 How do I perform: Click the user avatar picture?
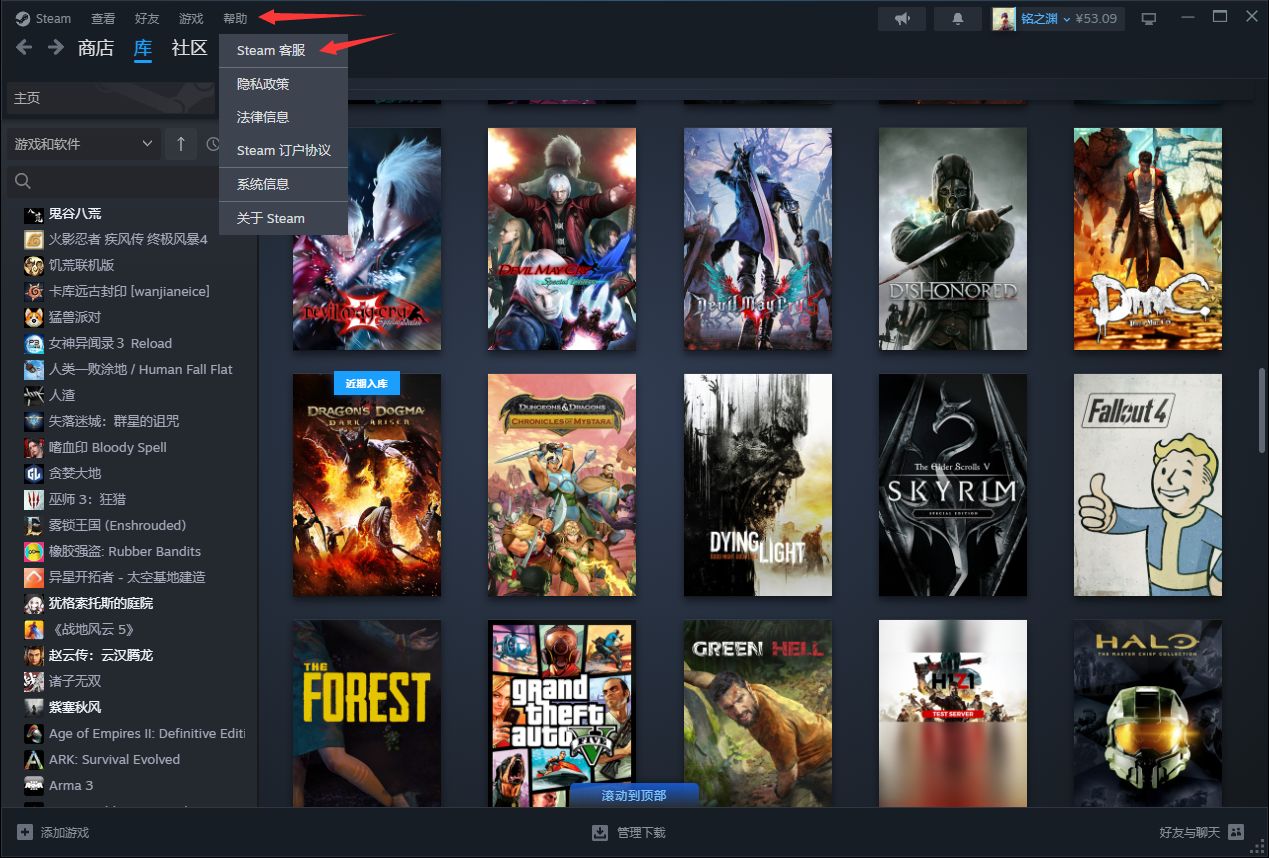pyautogui.click(x=1004, y=18)
